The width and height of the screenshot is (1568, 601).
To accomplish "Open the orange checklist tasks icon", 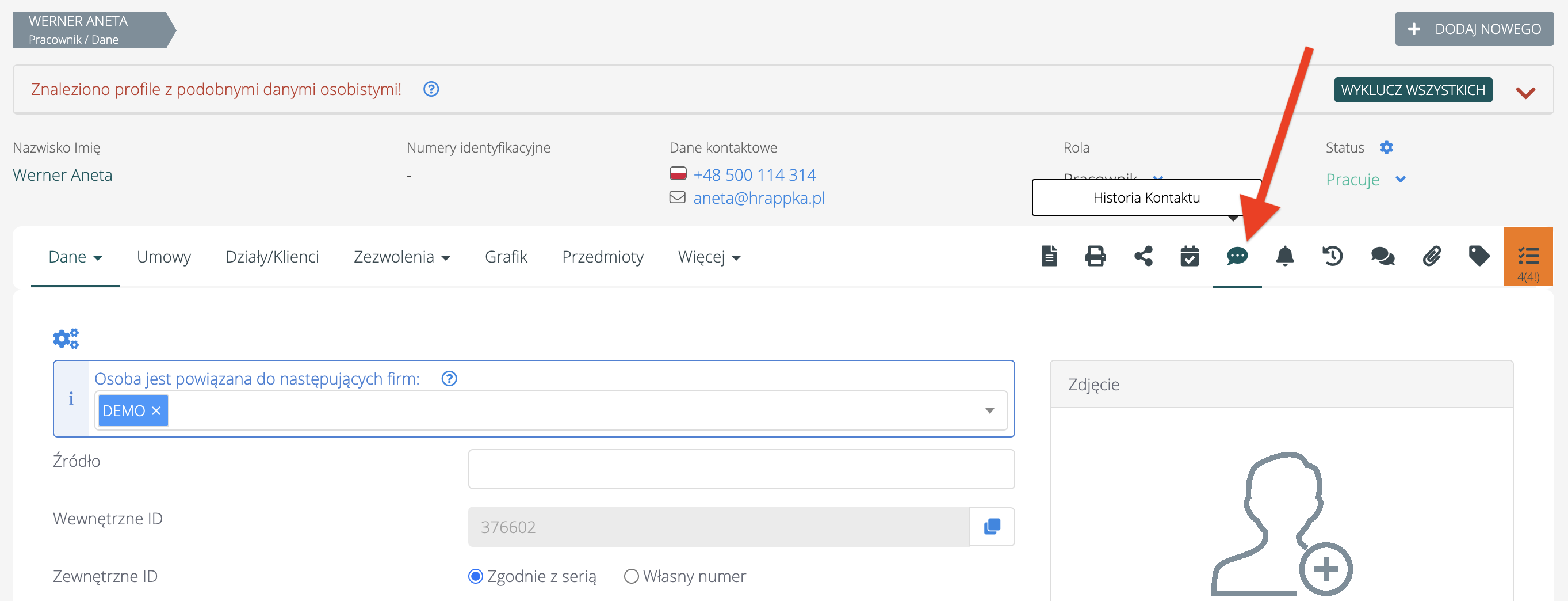I will click(1528, 256).
